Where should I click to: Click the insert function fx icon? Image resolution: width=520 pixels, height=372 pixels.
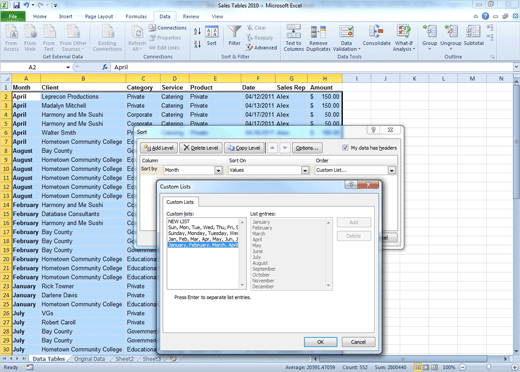point(105,67)
